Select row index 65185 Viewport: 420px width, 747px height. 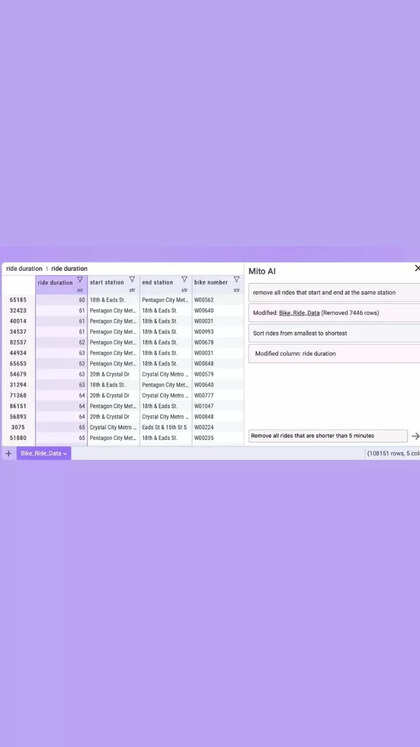[x=18, y=300]
